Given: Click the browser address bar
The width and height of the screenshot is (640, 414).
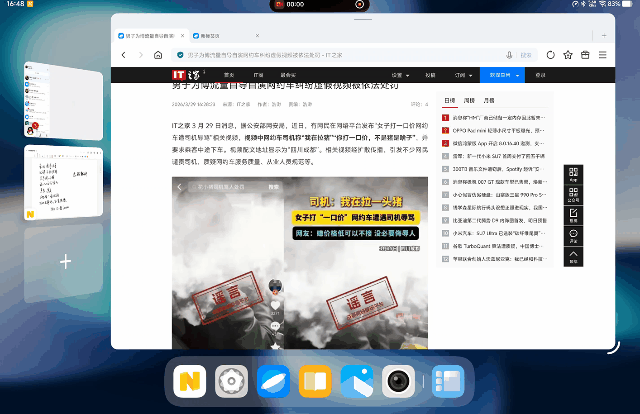Looking at the screenshot, I should coord(340,55).
